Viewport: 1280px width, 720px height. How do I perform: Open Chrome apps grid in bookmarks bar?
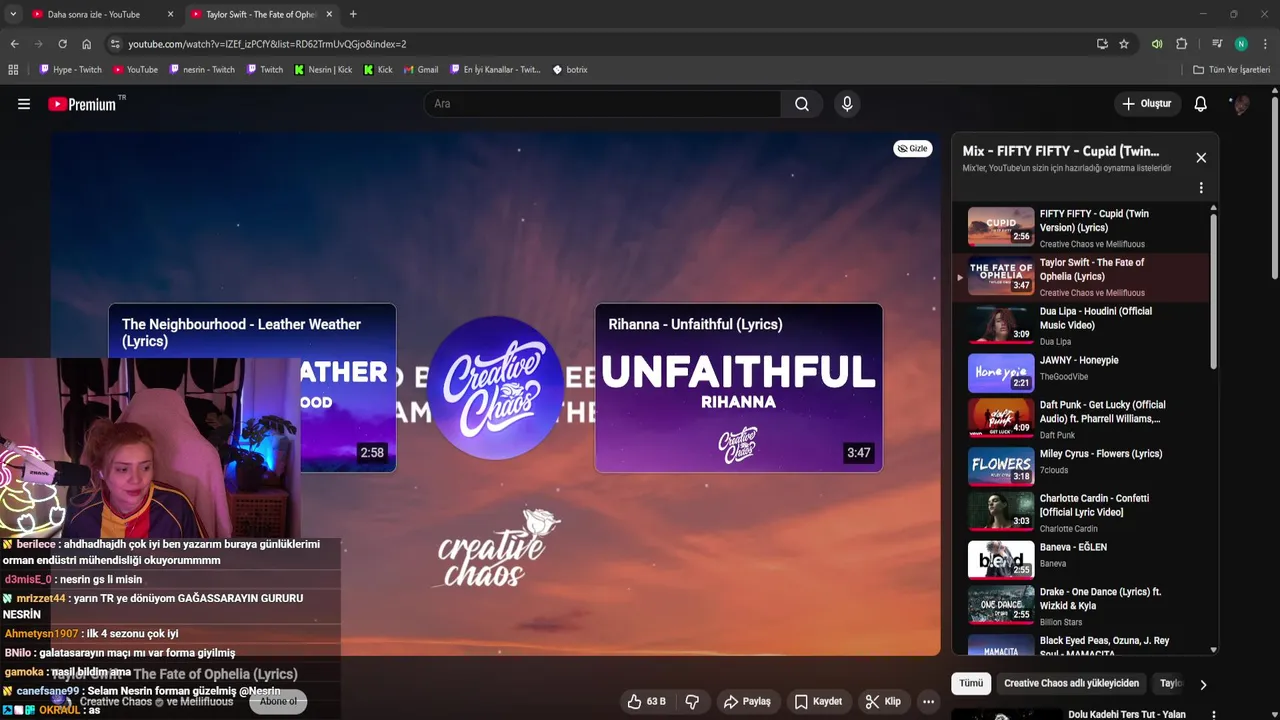click(x=13, y=70)
